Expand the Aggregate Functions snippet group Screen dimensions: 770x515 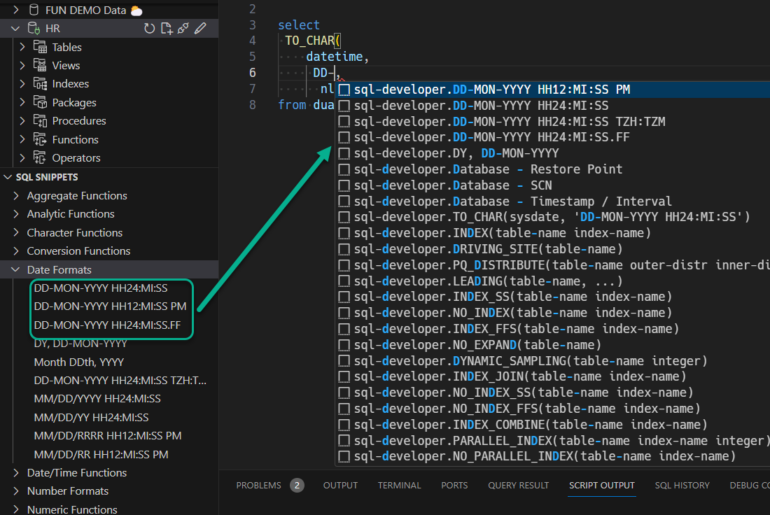(16, 196)
